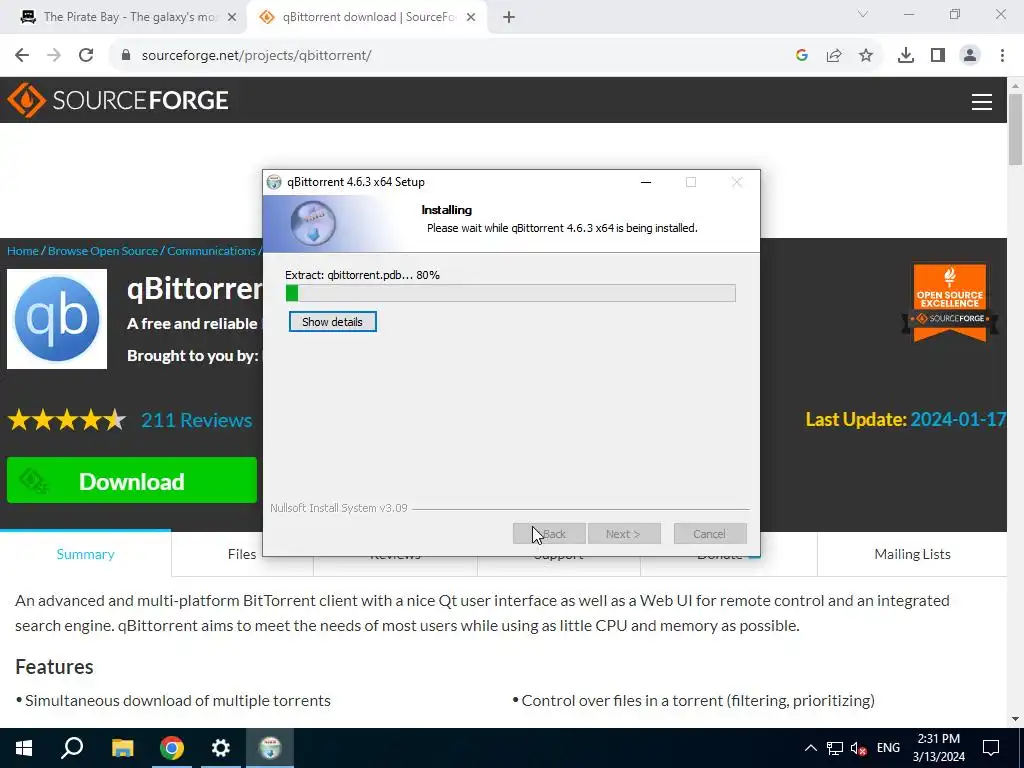Click the taskbar clock 2:31 PM
The width and height of the screenshot is (1024, 768).
point(939,748)
